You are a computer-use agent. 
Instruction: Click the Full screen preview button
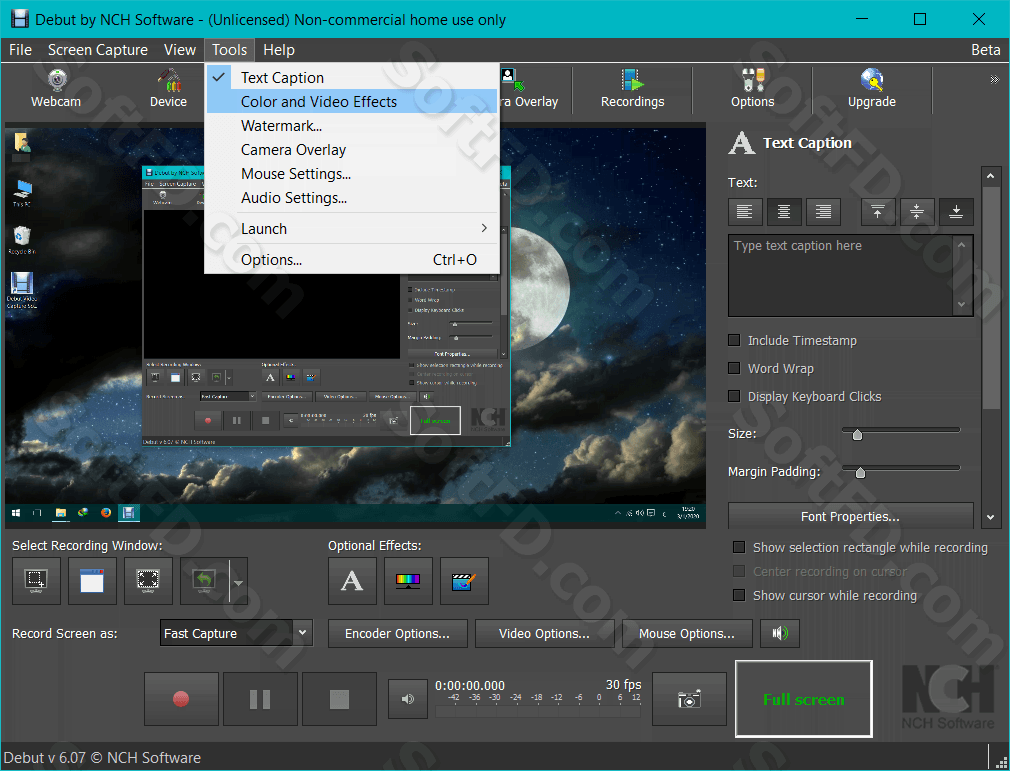point(804,699)
